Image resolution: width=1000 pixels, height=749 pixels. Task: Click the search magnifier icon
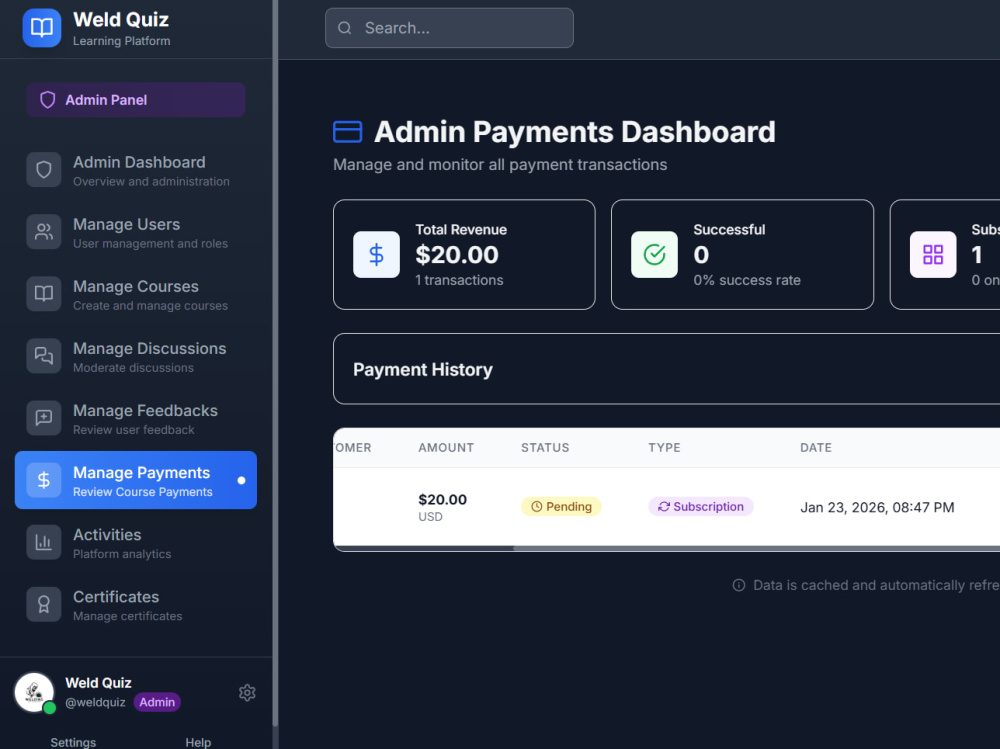coord(345,28)
